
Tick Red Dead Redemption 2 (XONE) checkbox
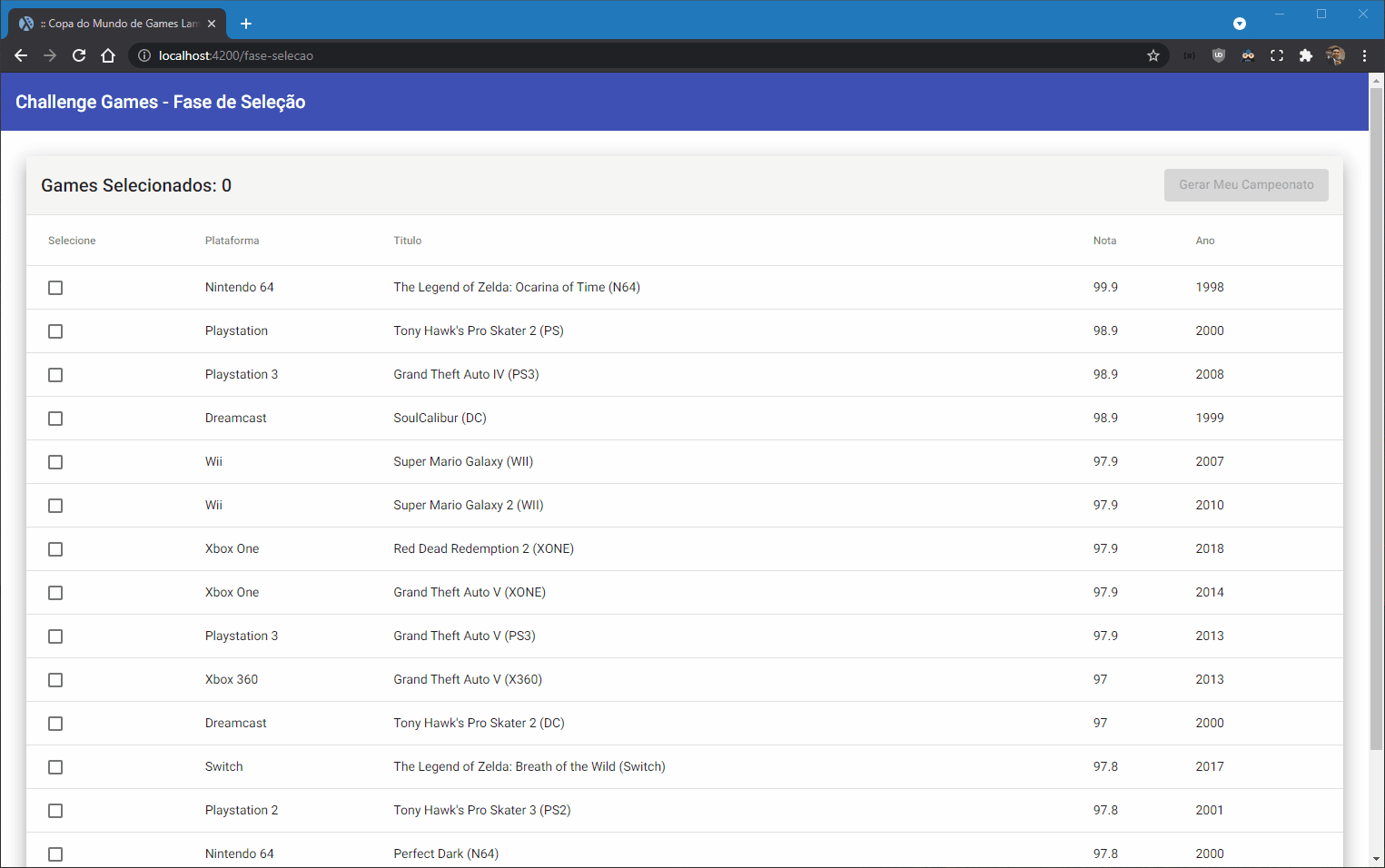55,549
